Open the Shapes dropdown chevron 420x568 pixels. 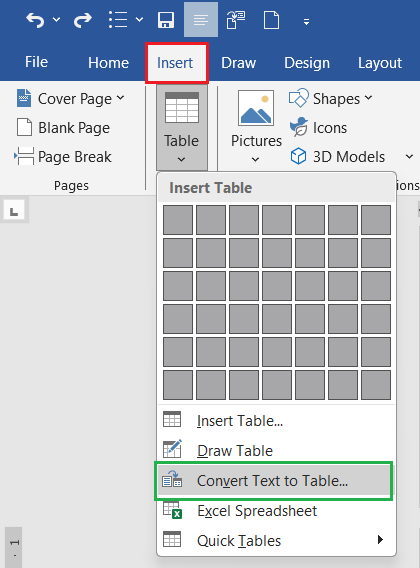368,98
